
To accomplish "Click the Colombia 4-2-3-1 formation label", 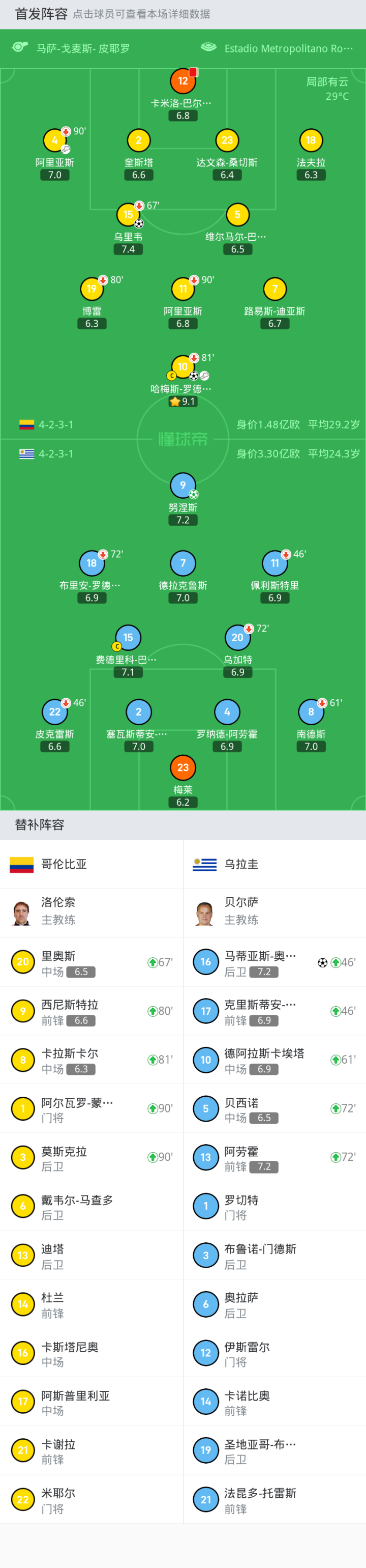I will point(55,425).
